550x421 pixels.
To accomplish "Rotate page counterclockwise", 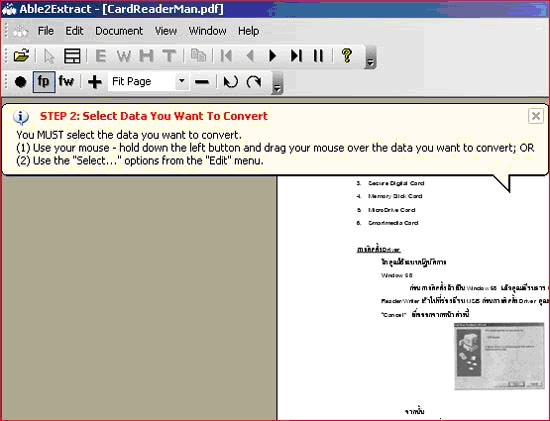I will pyautogui.click(x=231, y=82).
